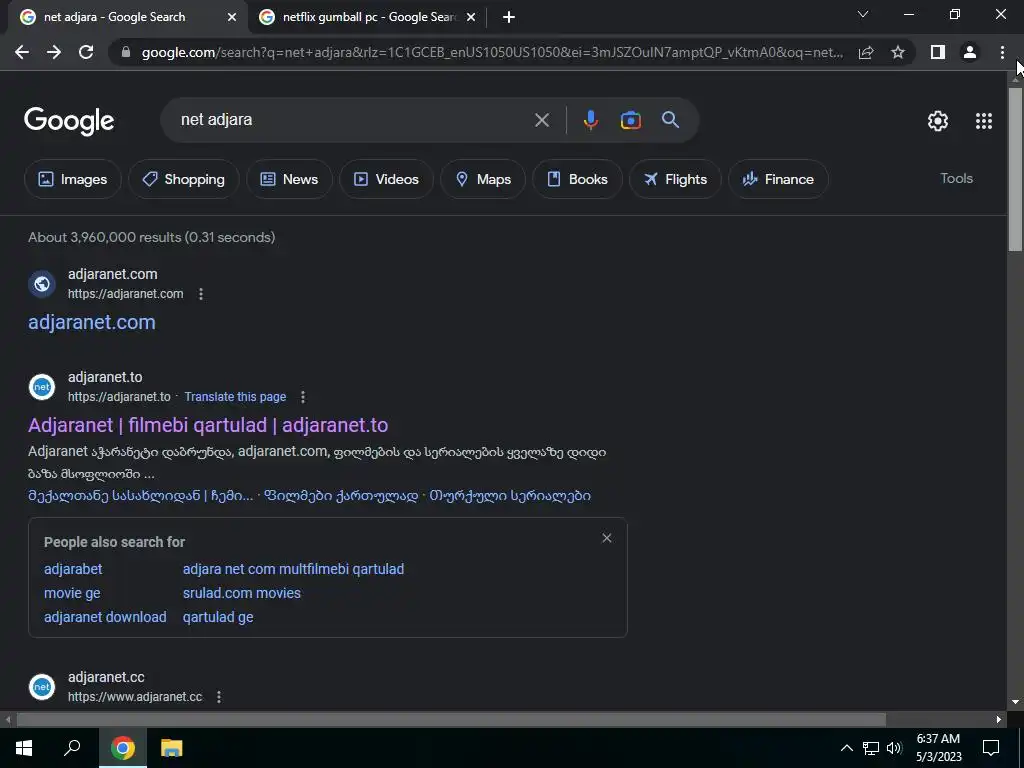Open Windows Start menu
1024x768 pixels.
(24, 748)
